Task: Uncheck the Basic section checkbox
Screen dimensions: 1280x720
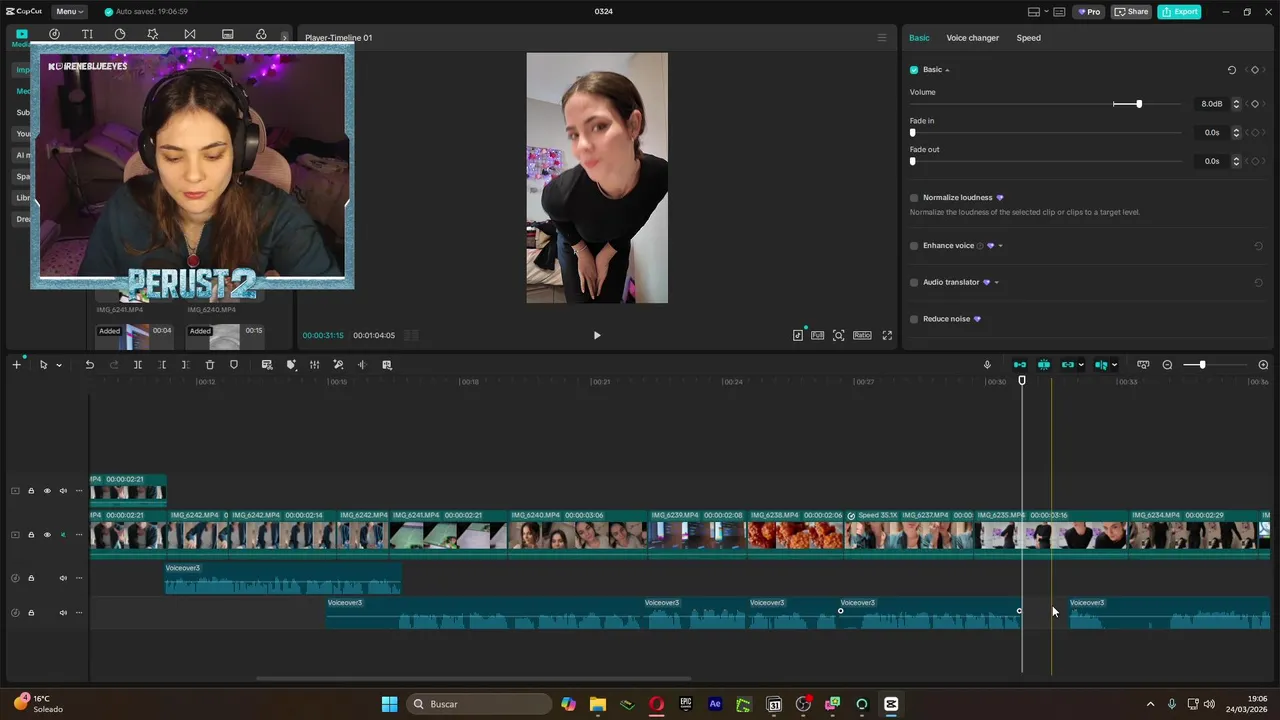Action: pyautogui.click(x=914, y=70)
